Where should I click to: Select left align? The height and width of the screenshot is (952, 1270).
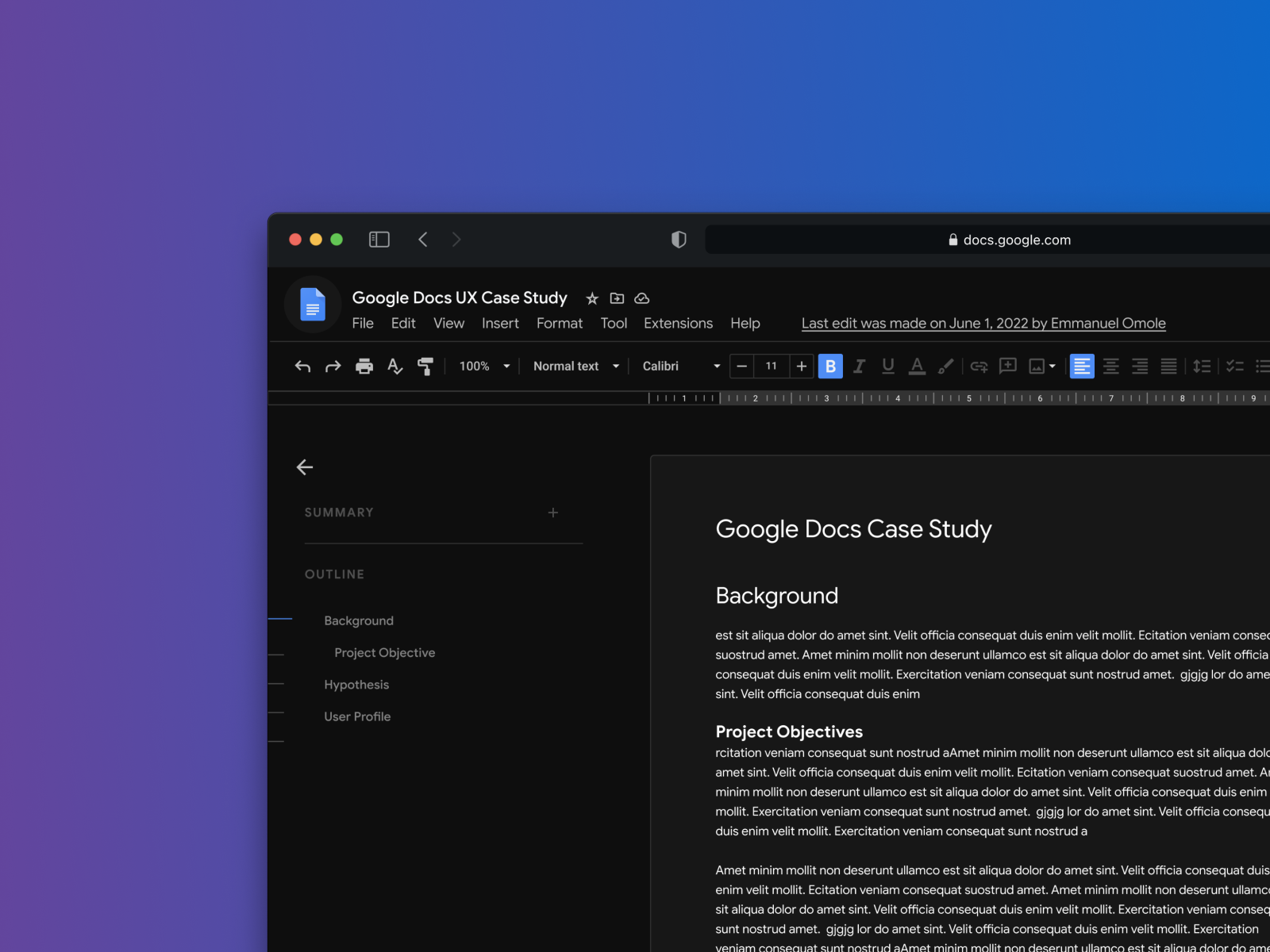(x=1082, y=366)
